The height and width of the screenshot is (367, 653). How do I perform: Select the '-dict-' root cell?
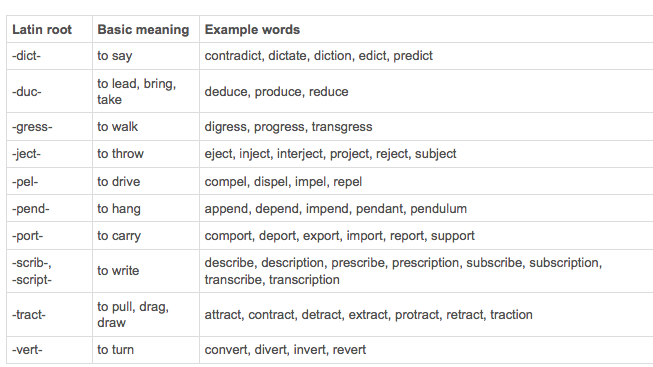click(x=49, y=56)
